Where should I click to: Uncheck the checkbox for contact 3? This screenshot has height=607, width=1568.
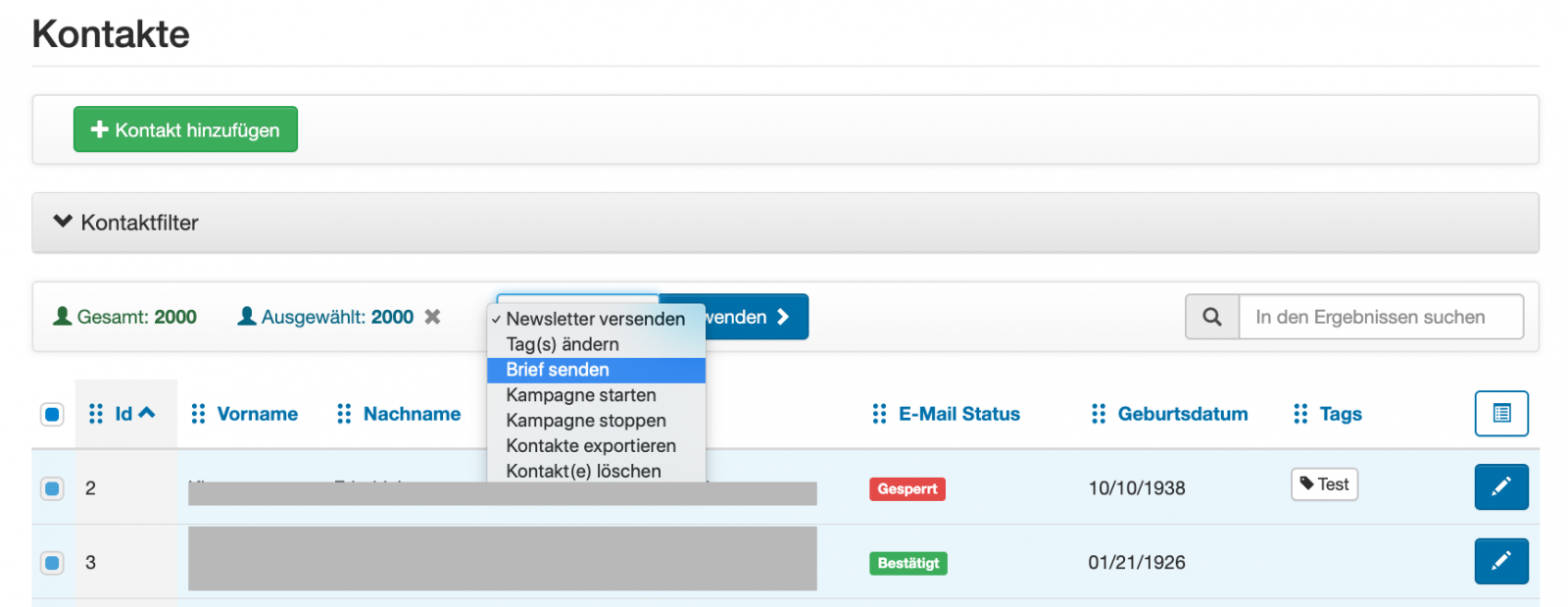(x=53, y=563)
